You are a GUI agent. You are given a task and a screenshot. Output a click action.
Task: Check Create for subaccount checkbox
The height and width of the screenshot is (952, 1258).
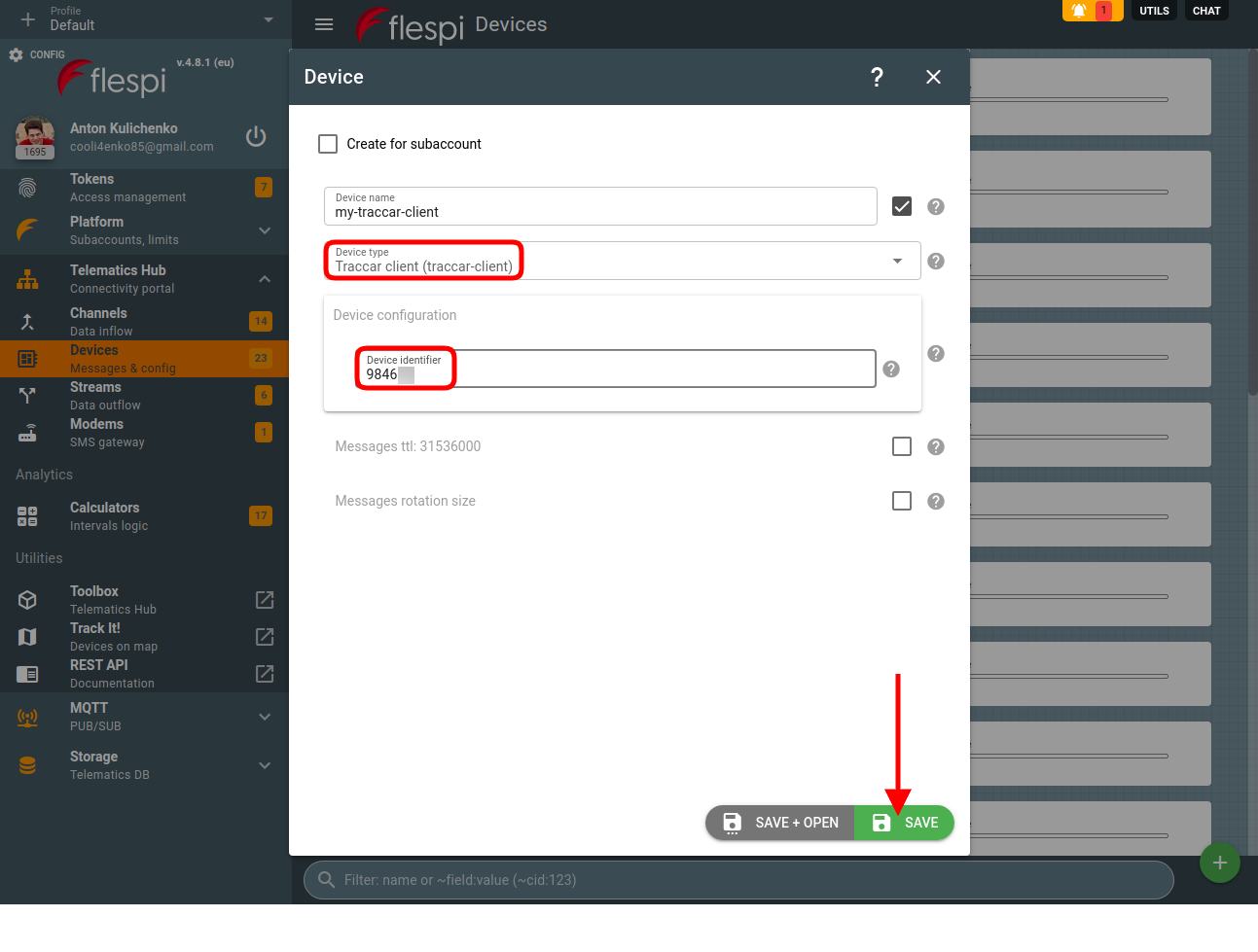[328, 144]
